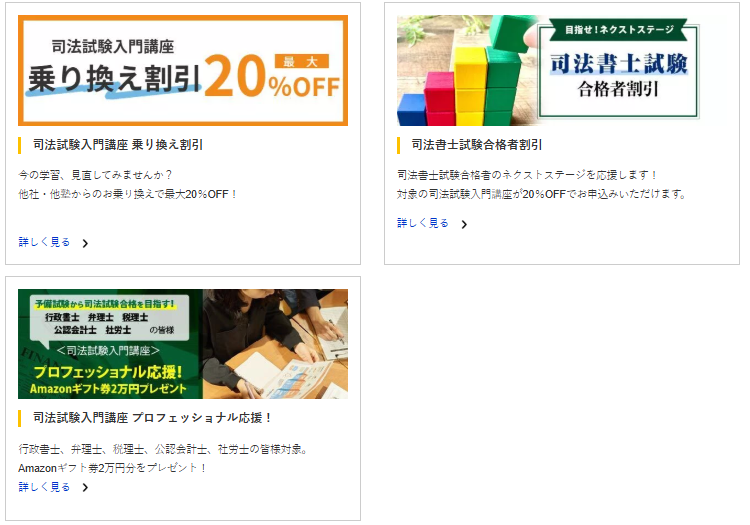Click the 司法書士試験 合格者割引 banner box
750x525 pixels.
click(x=618, y=72)
